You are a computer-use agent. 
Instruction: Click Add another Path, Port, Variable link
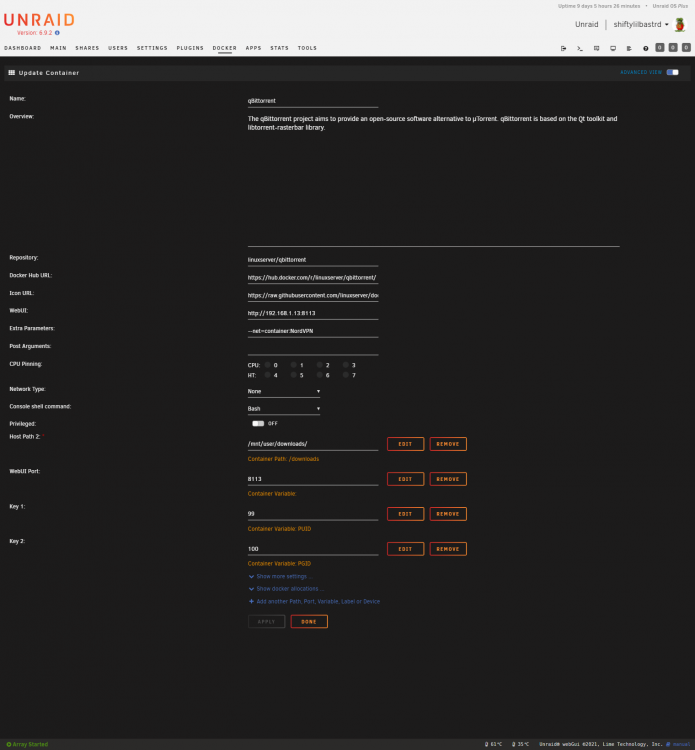click(x=314, y=601)
